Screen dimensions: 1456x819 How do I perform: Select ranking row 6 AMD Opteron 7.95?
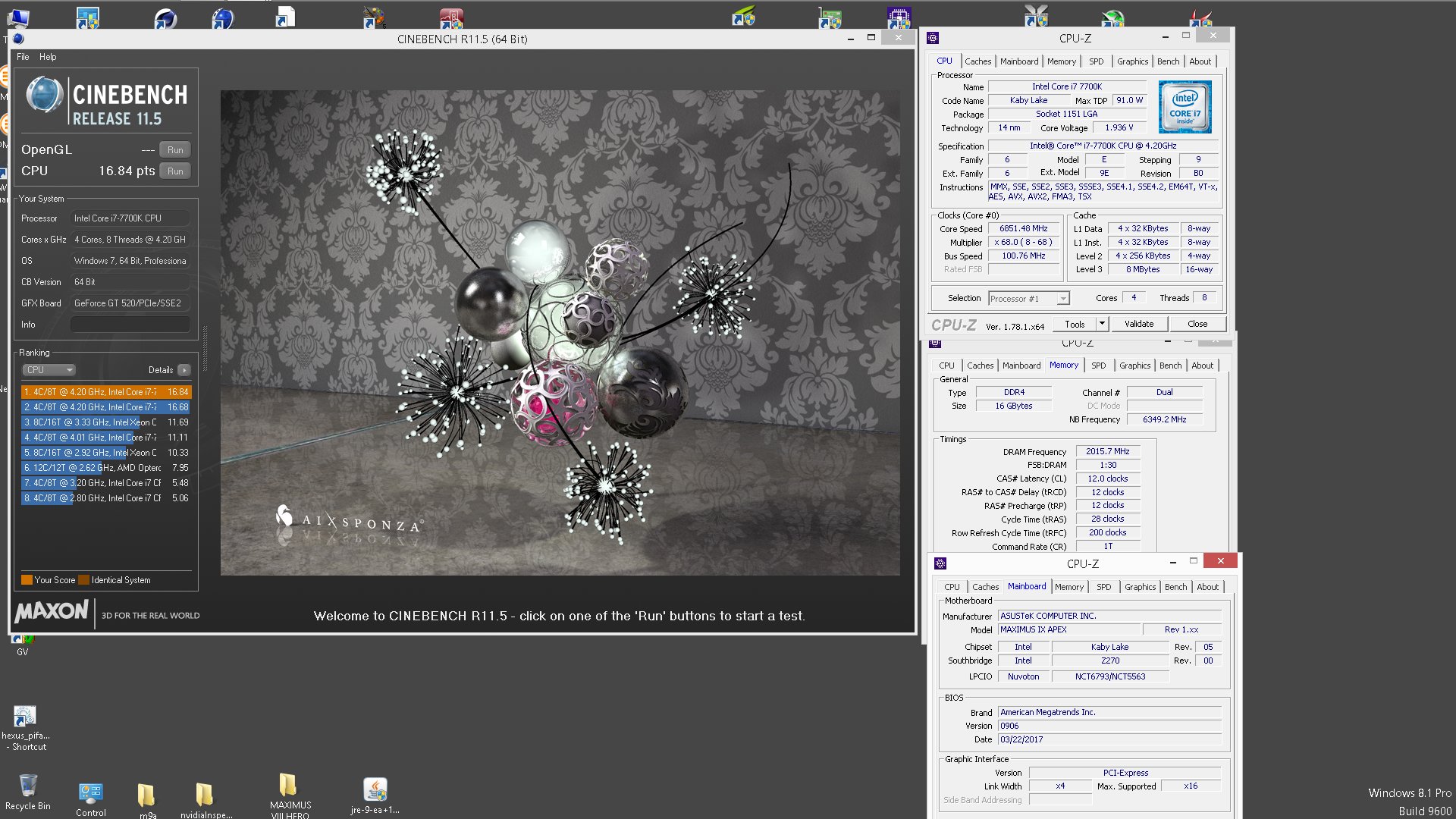point(106,468)
